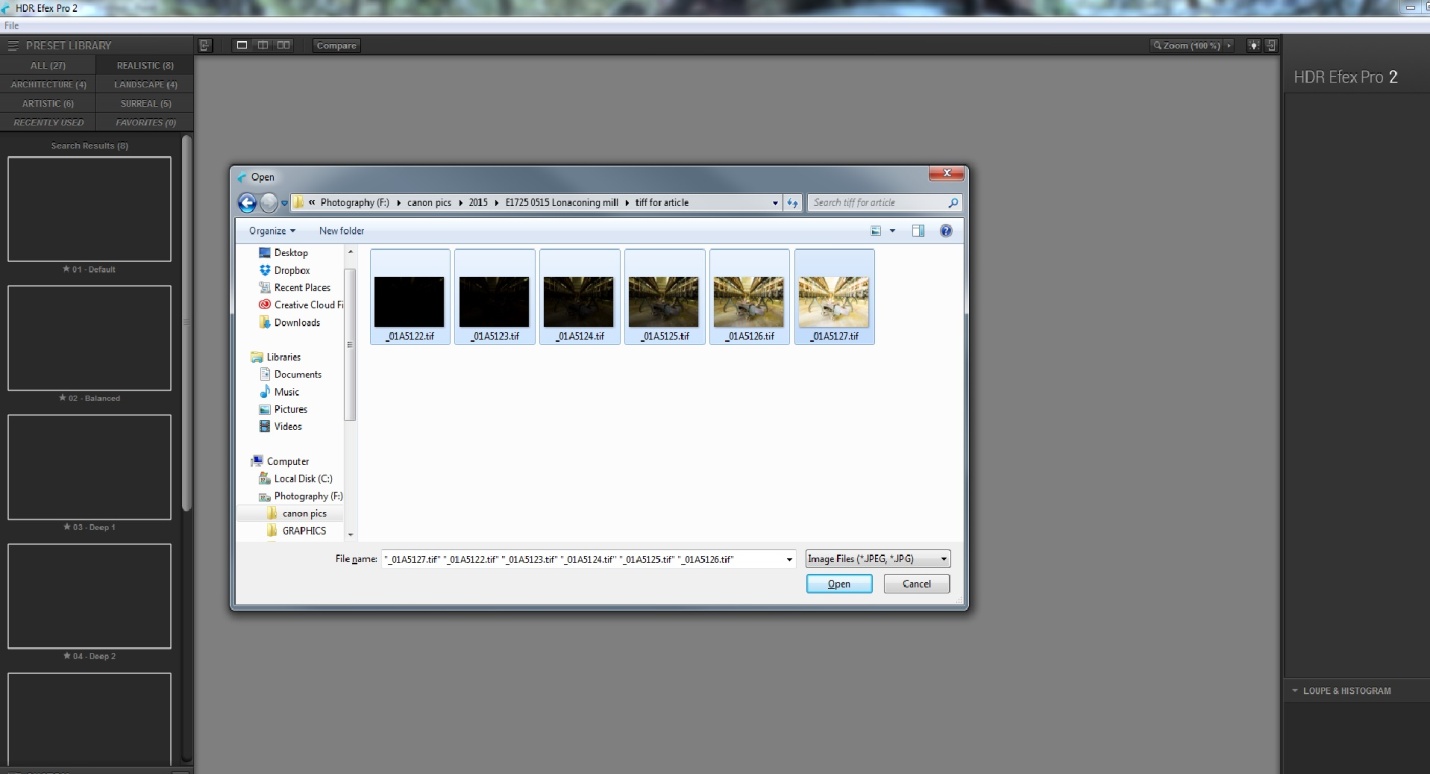Collapse the LOUPE & HISTOGRAM section
Image resolution: width=1430 pixels, height=774 pixels.
1294,691
